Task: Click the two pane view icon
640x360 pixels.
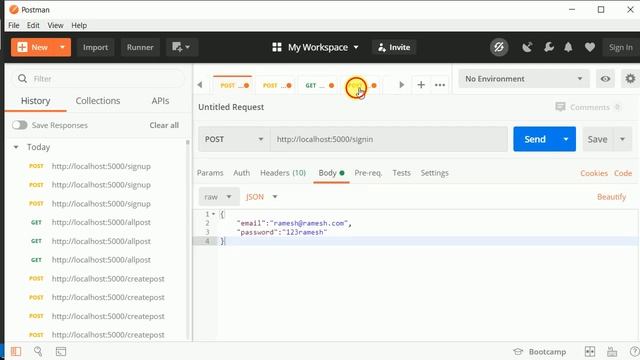Action: pos(590,351)
